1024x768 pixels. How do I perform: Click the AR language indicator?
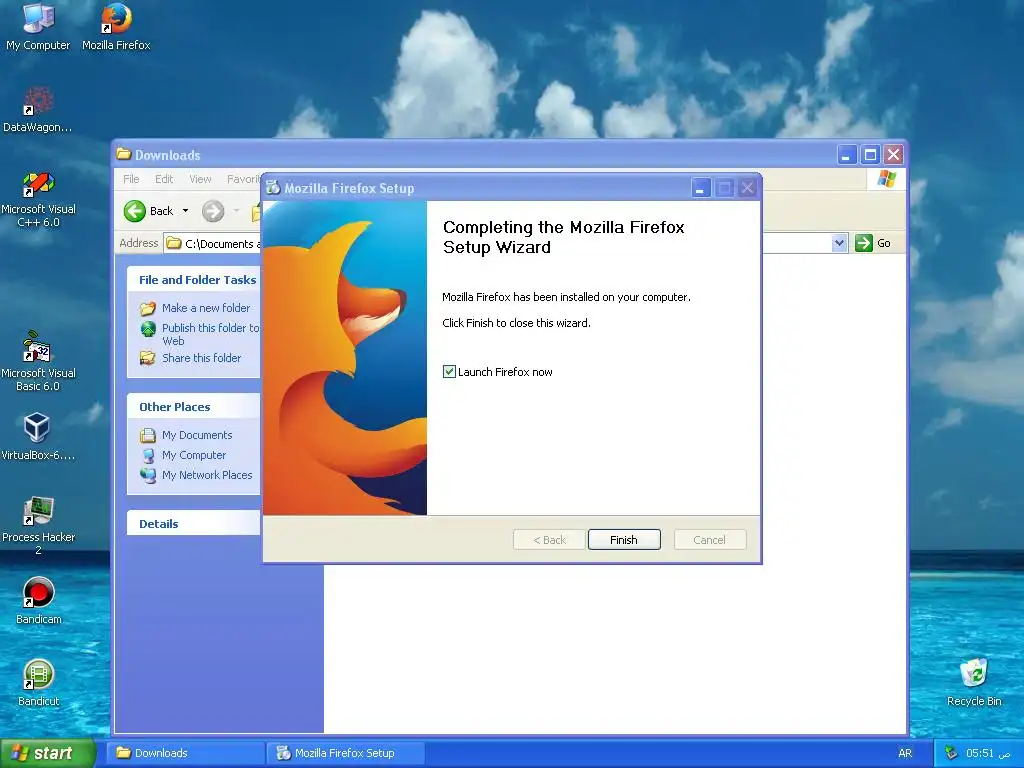(904, 753)
